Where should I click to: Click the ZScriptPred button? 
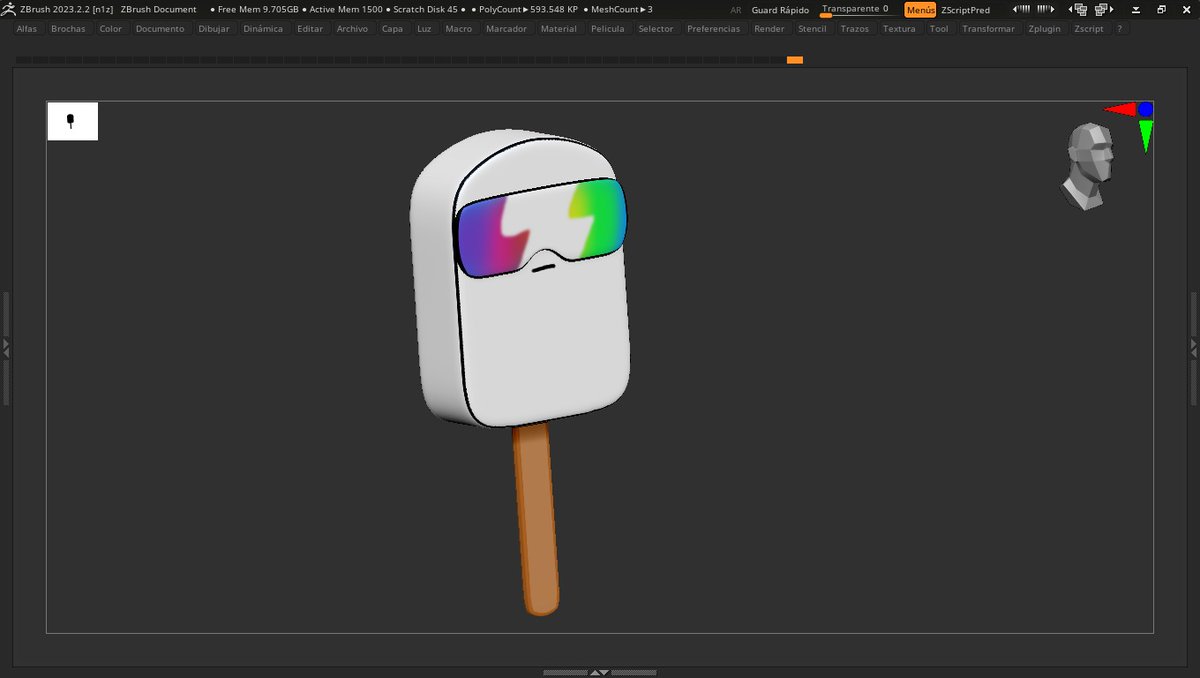click(x=966, y=10)
